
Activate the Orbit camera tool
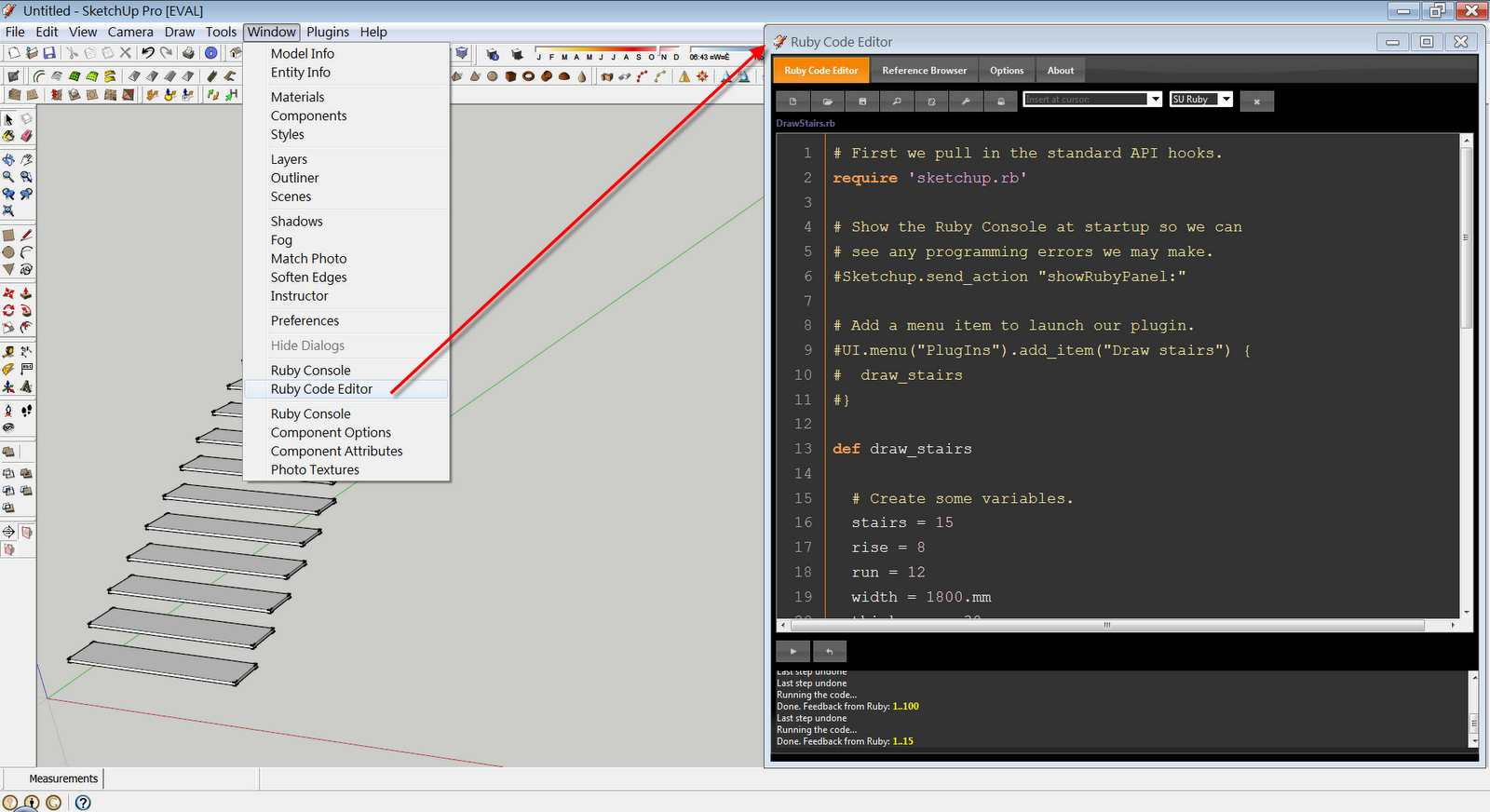(8, 159)
